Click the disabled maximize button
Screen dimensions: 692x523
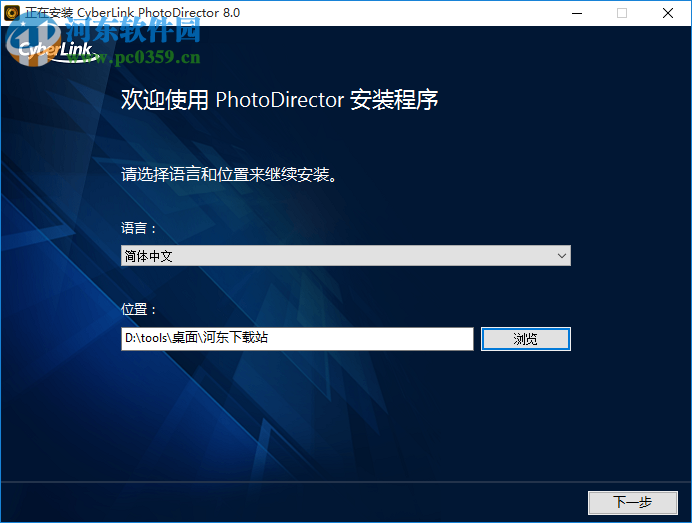[x=622, y=13]
